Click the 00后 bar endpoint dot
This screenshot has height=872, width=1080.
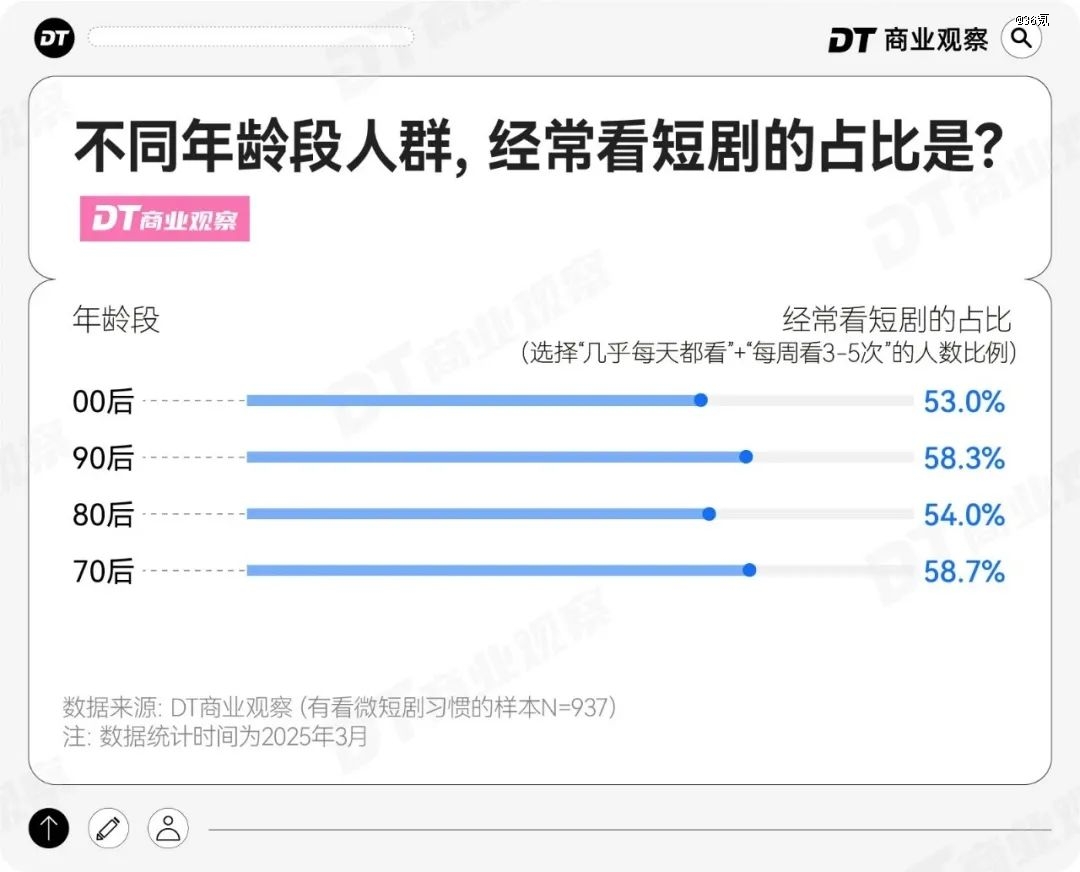tap(701, 400)
